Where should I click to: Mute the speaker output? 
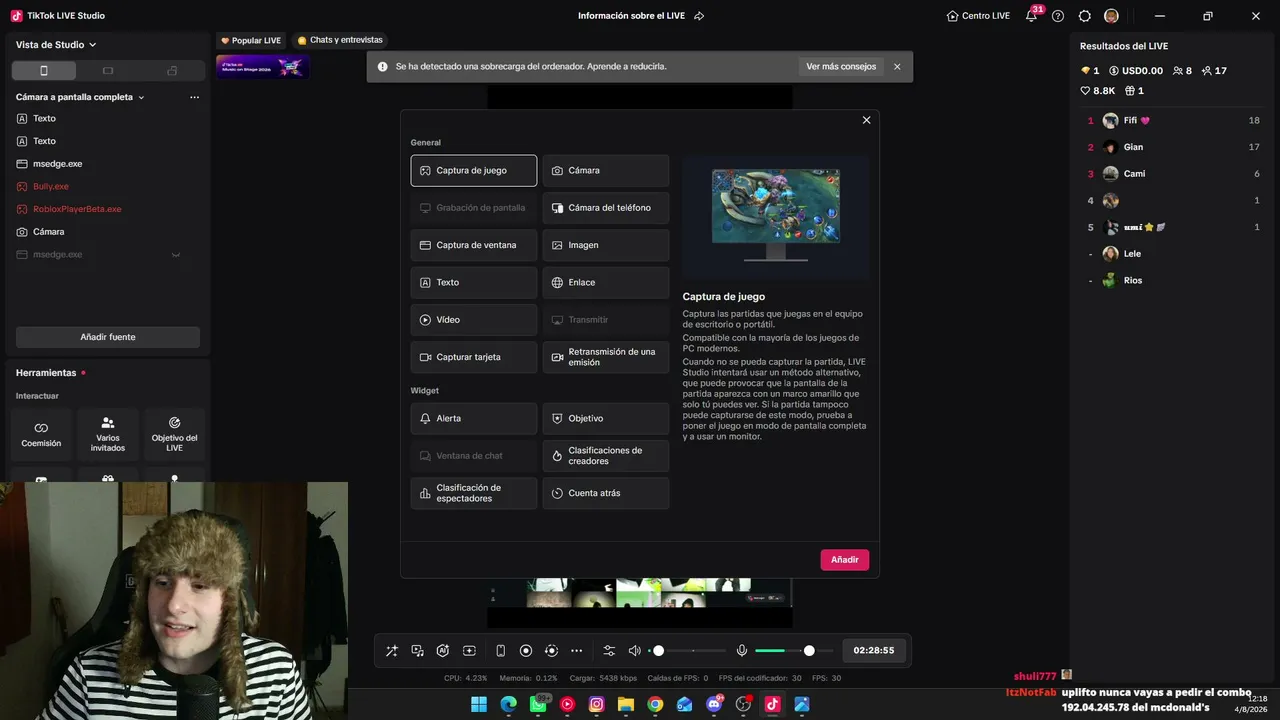pyautogui.click(x=634, y=651)
